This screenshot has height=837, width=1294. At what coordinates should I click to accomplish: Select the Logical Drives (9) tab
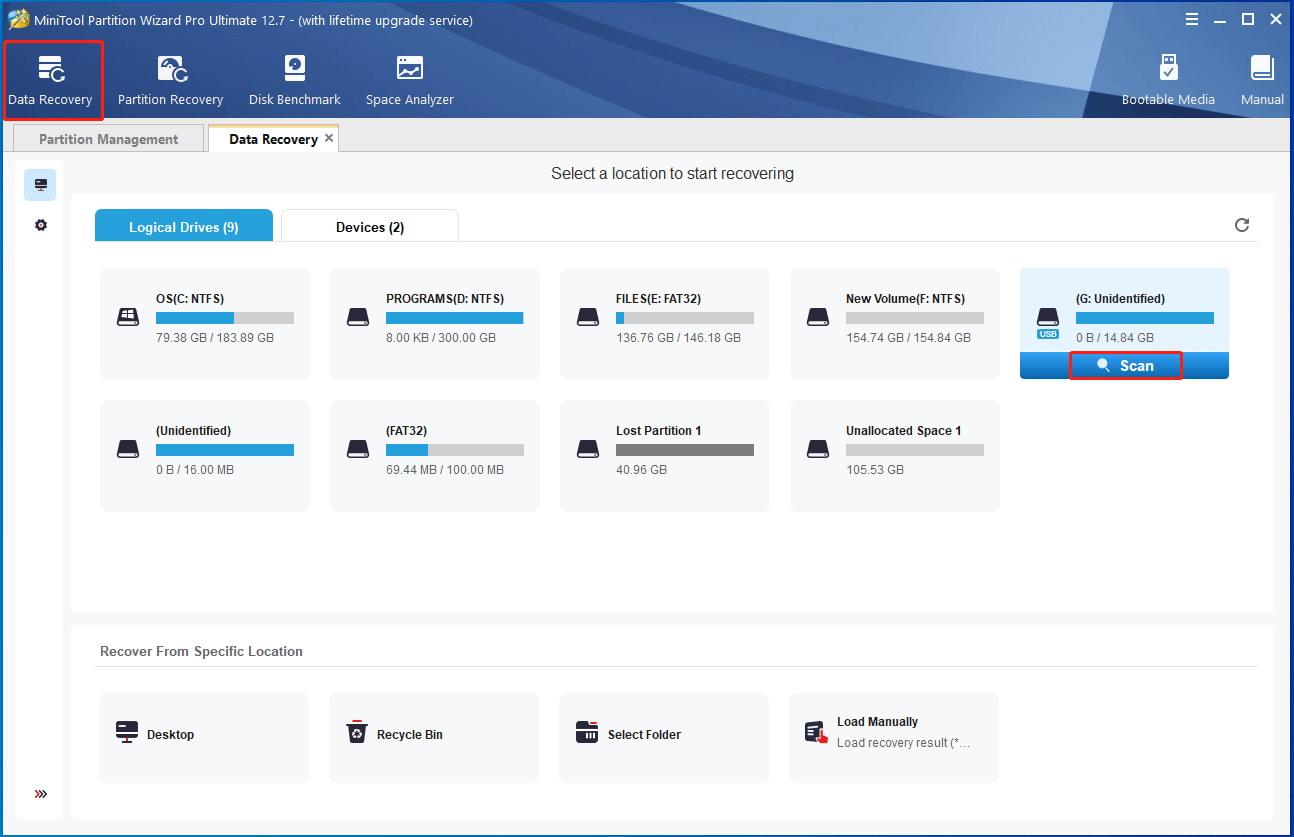[184, 227]
